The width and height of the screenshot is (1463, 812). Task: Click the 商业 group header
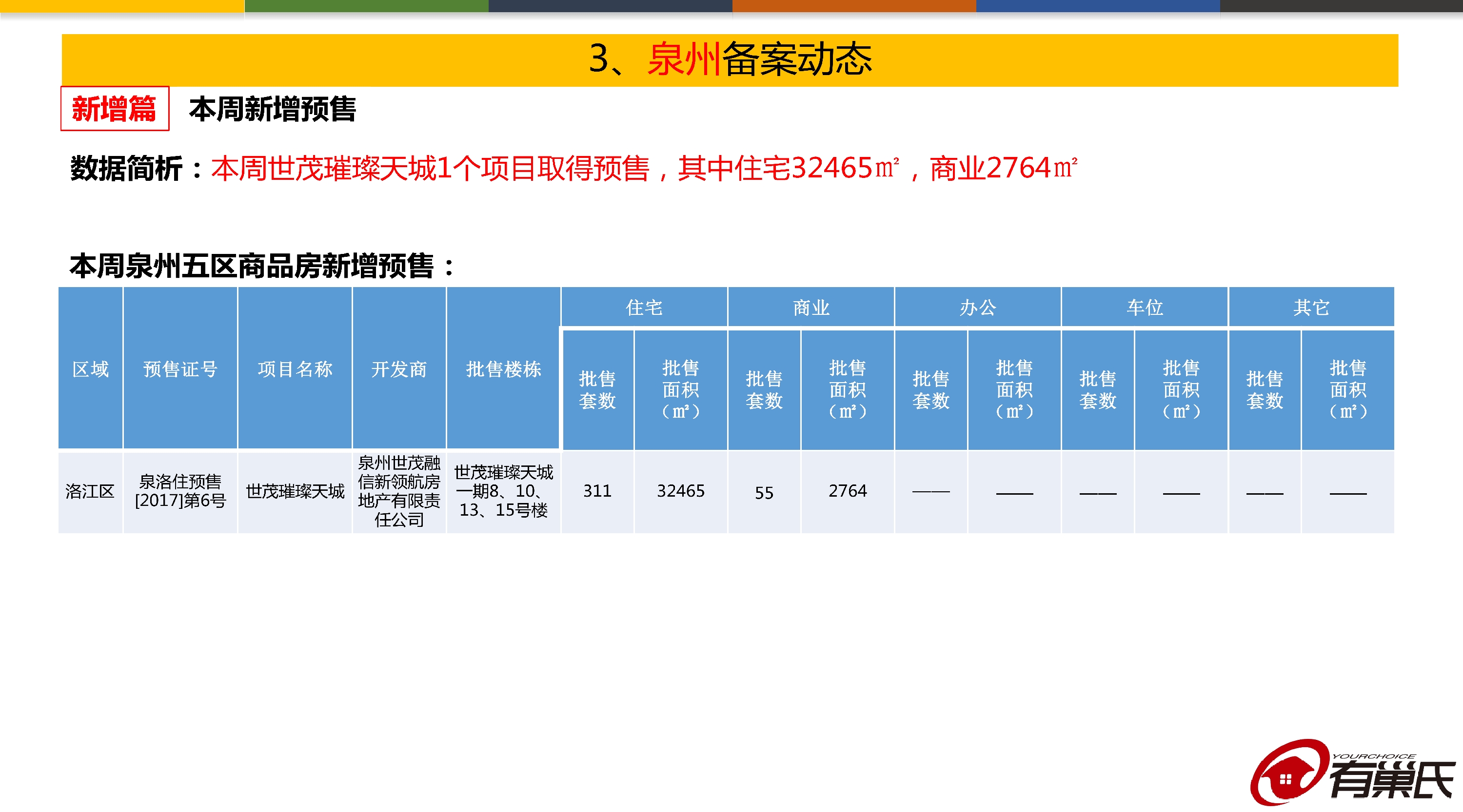click(x=811, y=307)
